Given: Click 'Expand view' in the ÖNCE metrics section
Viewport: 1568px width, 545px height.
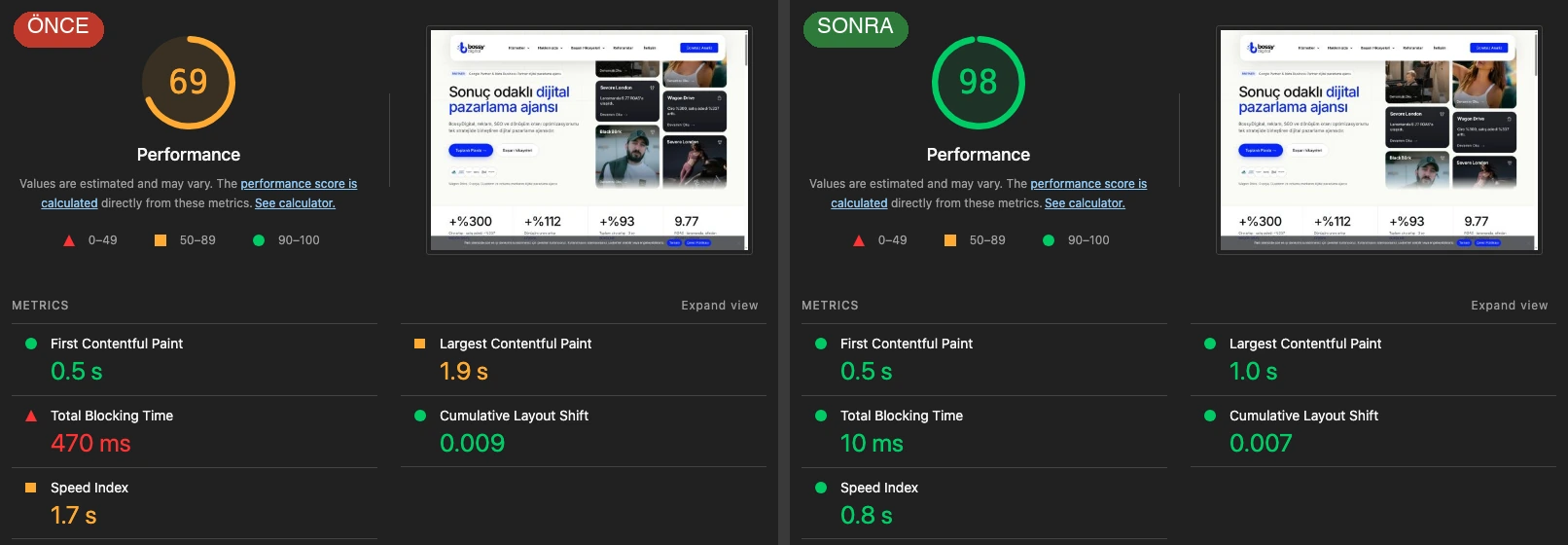Looking at the screenshot, I should [x=719, y=306].
